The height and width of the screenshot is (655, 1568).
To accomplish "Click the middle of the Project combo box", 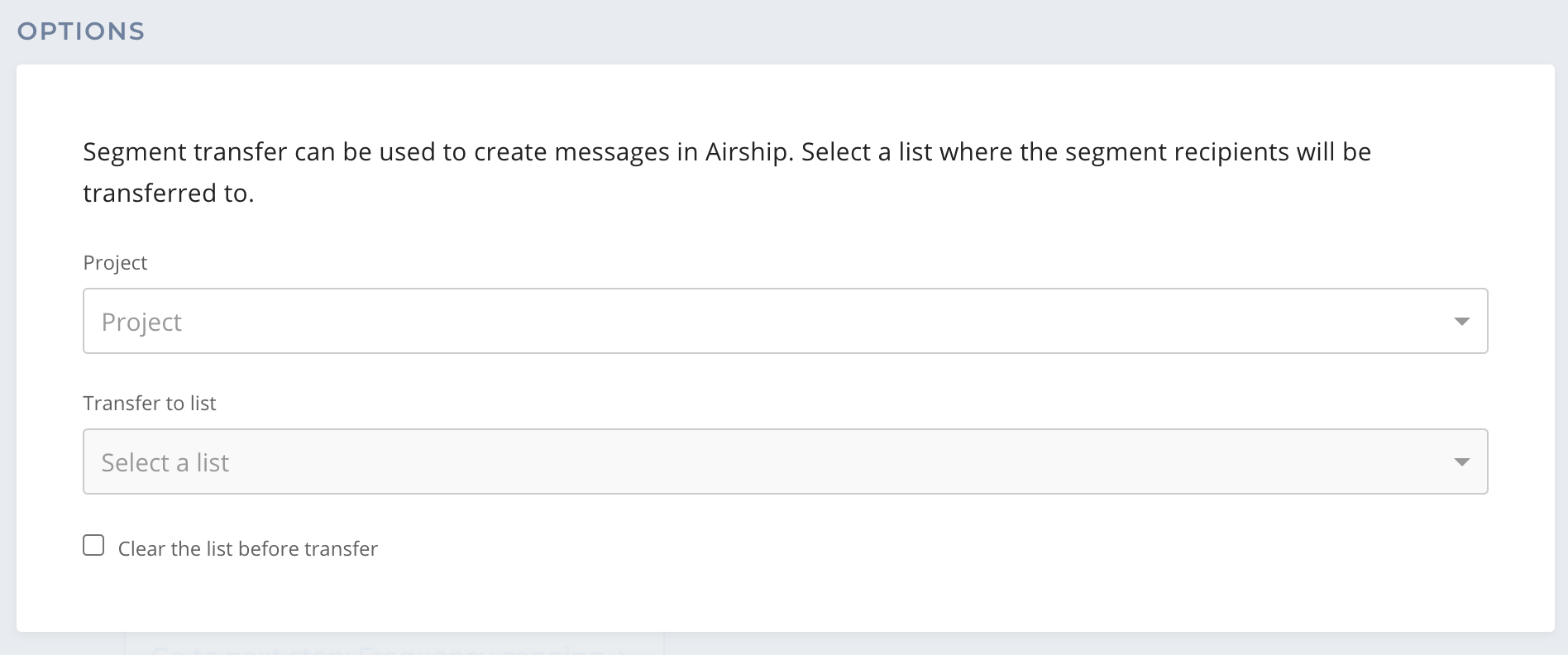I will pos(785,321).
